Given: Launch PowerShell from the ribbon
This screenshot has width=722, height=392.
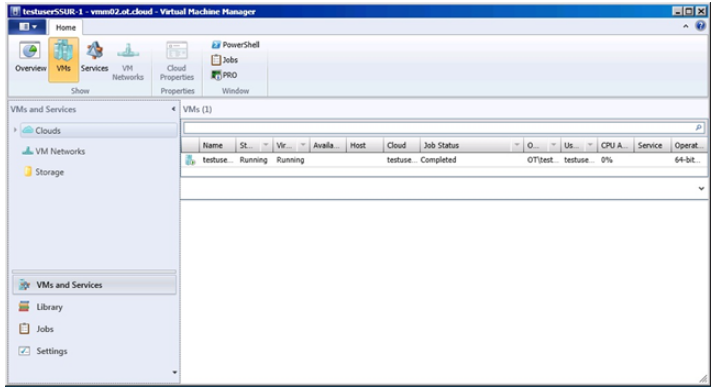Looking at the screenshot, I should [x=236, y=45].
